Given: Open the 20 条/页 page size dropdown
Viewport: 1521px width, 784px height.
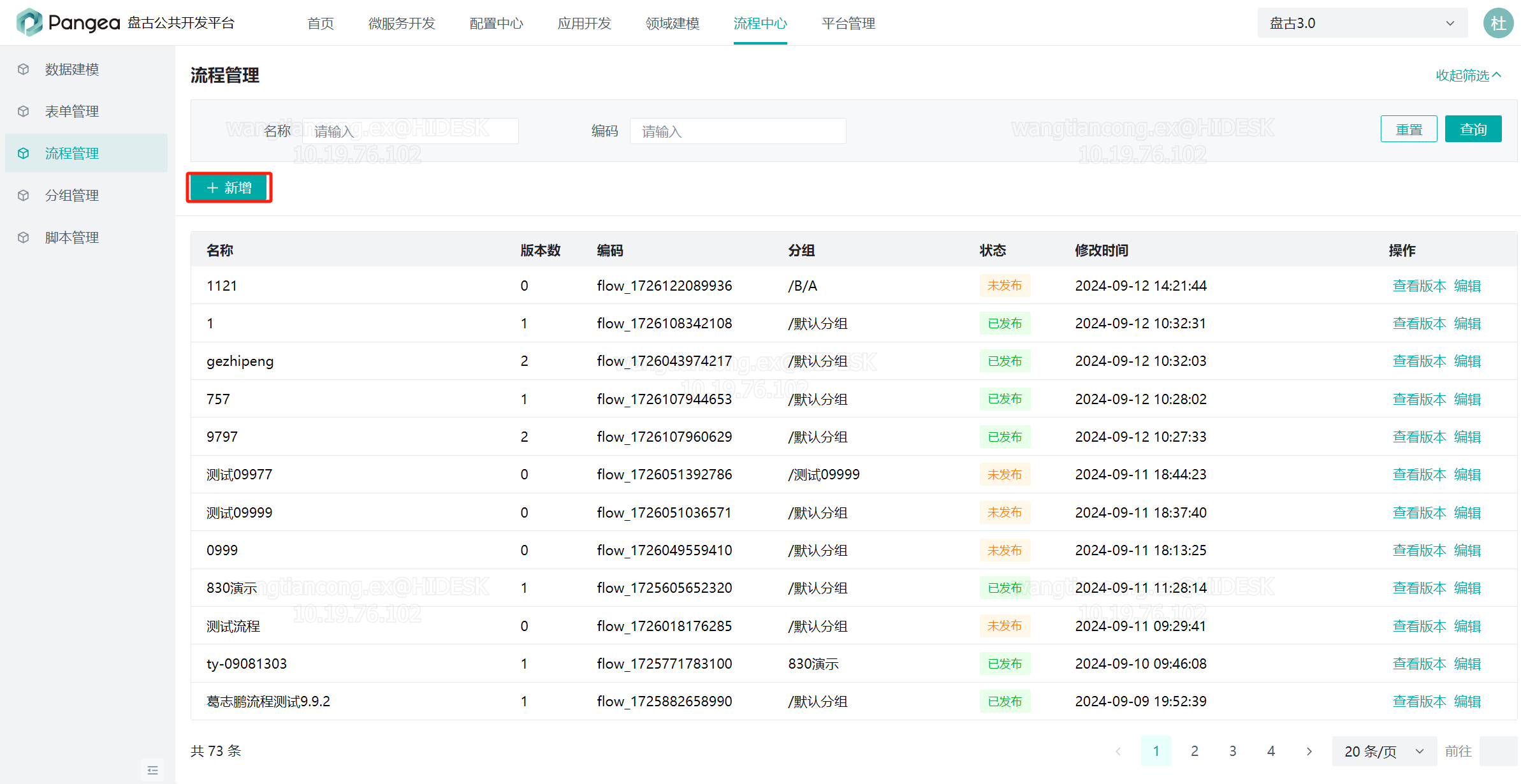Looking at the screenshot, I should (1384, 751).
